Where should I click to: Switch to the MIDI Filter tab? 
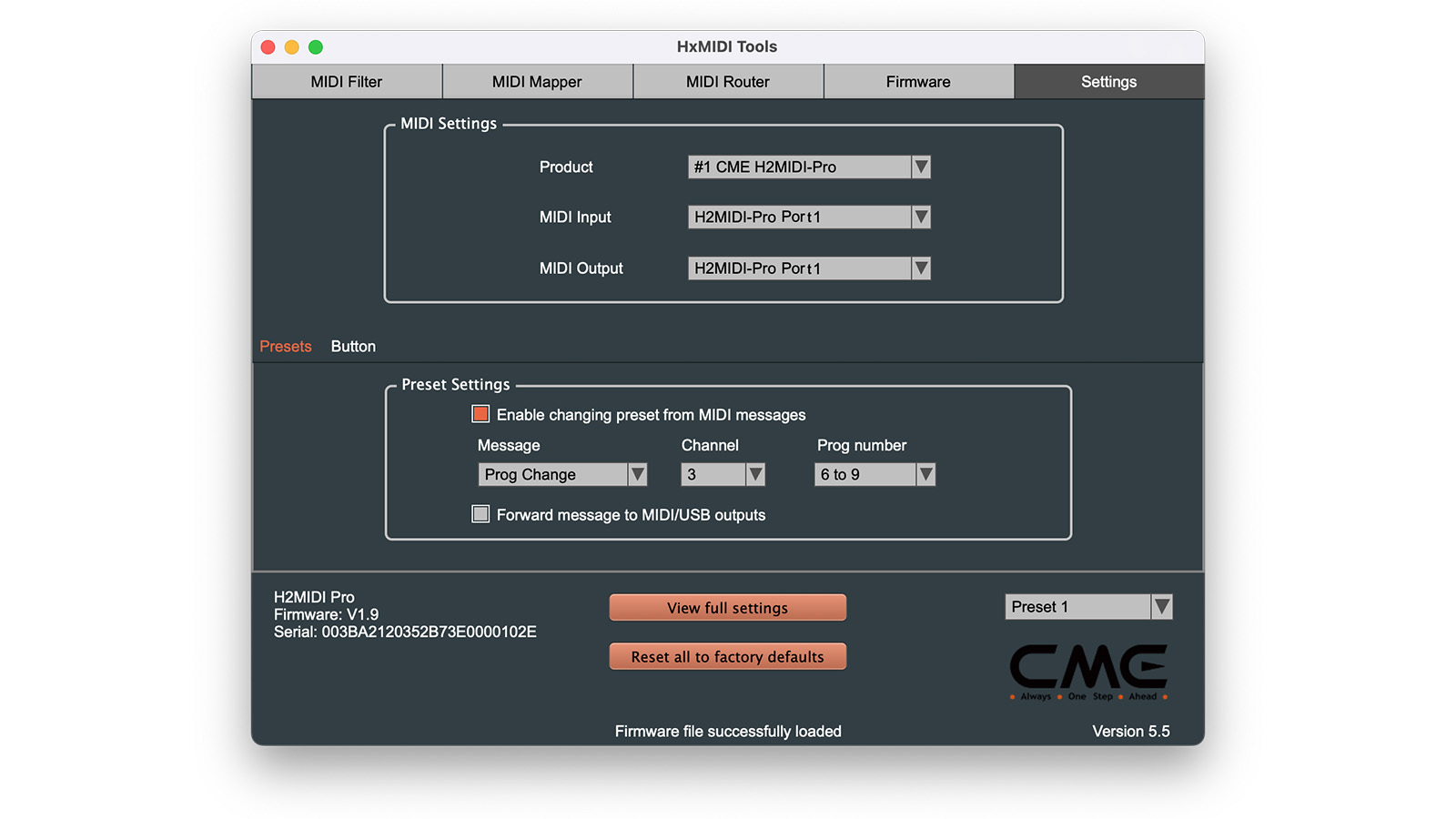point(347,82)
